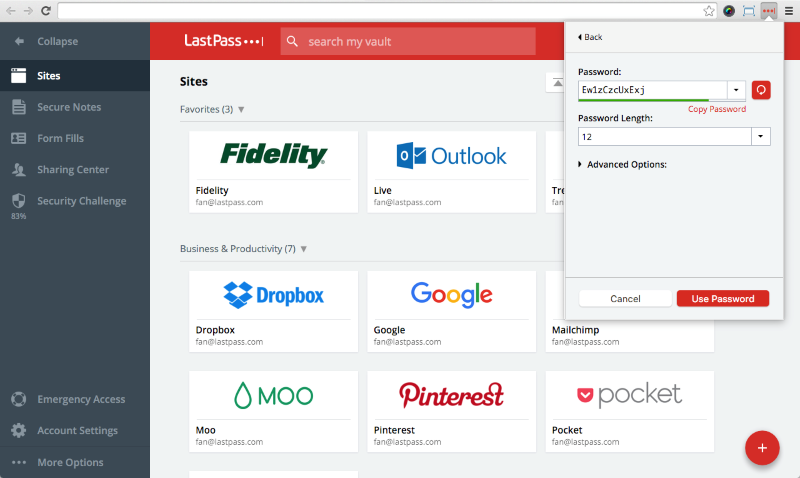Viewport: 800px width, 478px height.
Task: Click the Account Settings gear icon
Action: click(19, 431)
